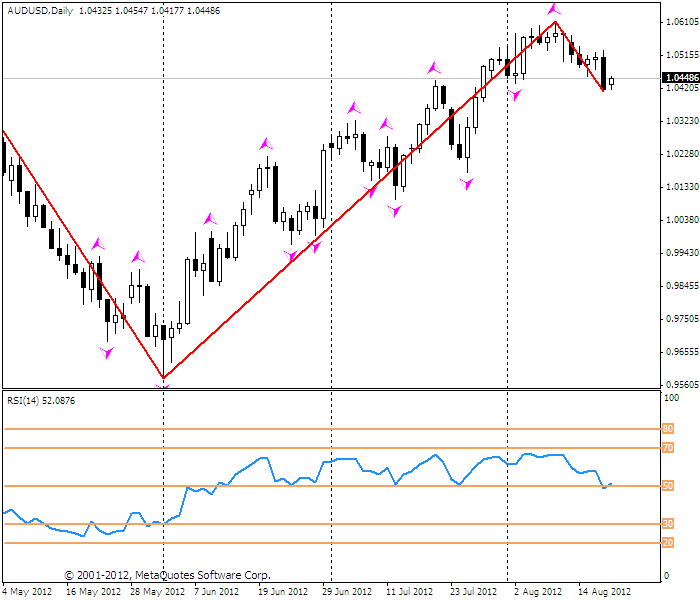Select the current price label 1.04486
The width and height of the screenshot is (700, 600).
click(x=680, y=78)
